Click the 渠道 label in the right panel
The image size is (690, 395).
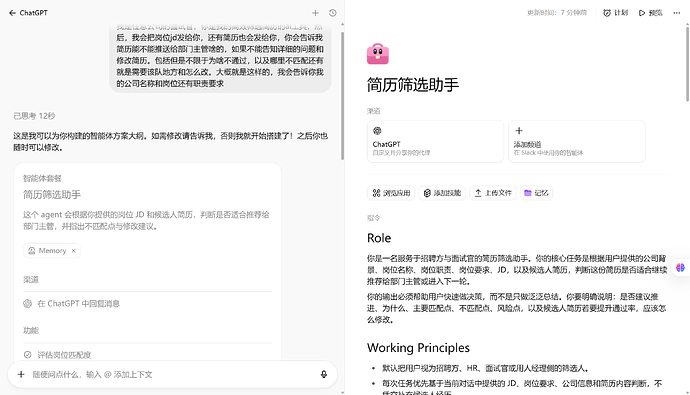tap(373, 111)
